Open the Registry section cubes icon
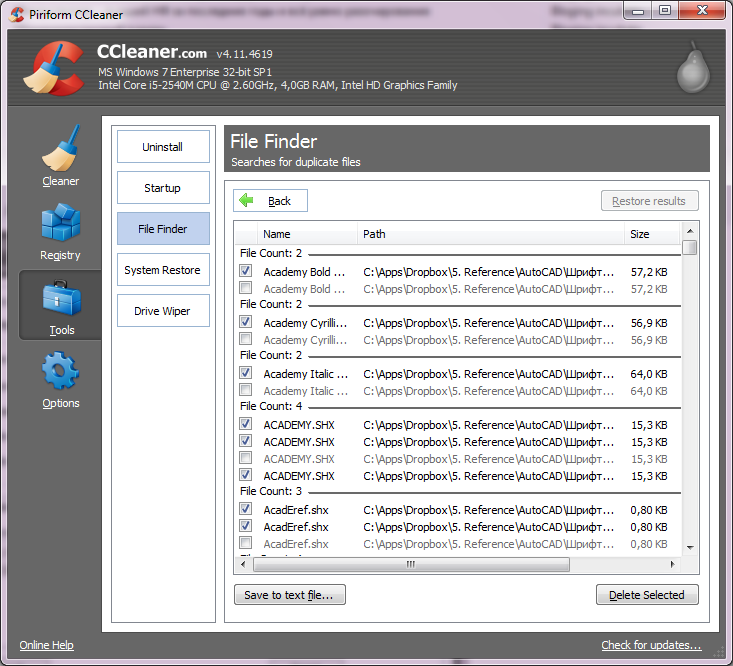The image size is (733, 666). (x=60, y=222)
